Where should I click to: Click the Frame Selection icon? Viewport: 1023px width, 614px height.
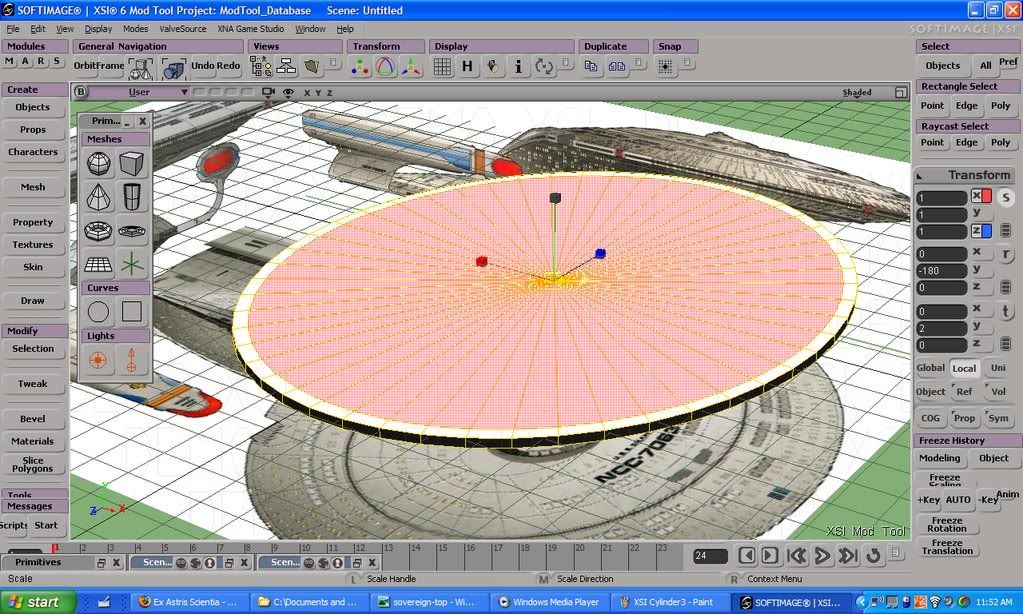click(x=173, y=68)
